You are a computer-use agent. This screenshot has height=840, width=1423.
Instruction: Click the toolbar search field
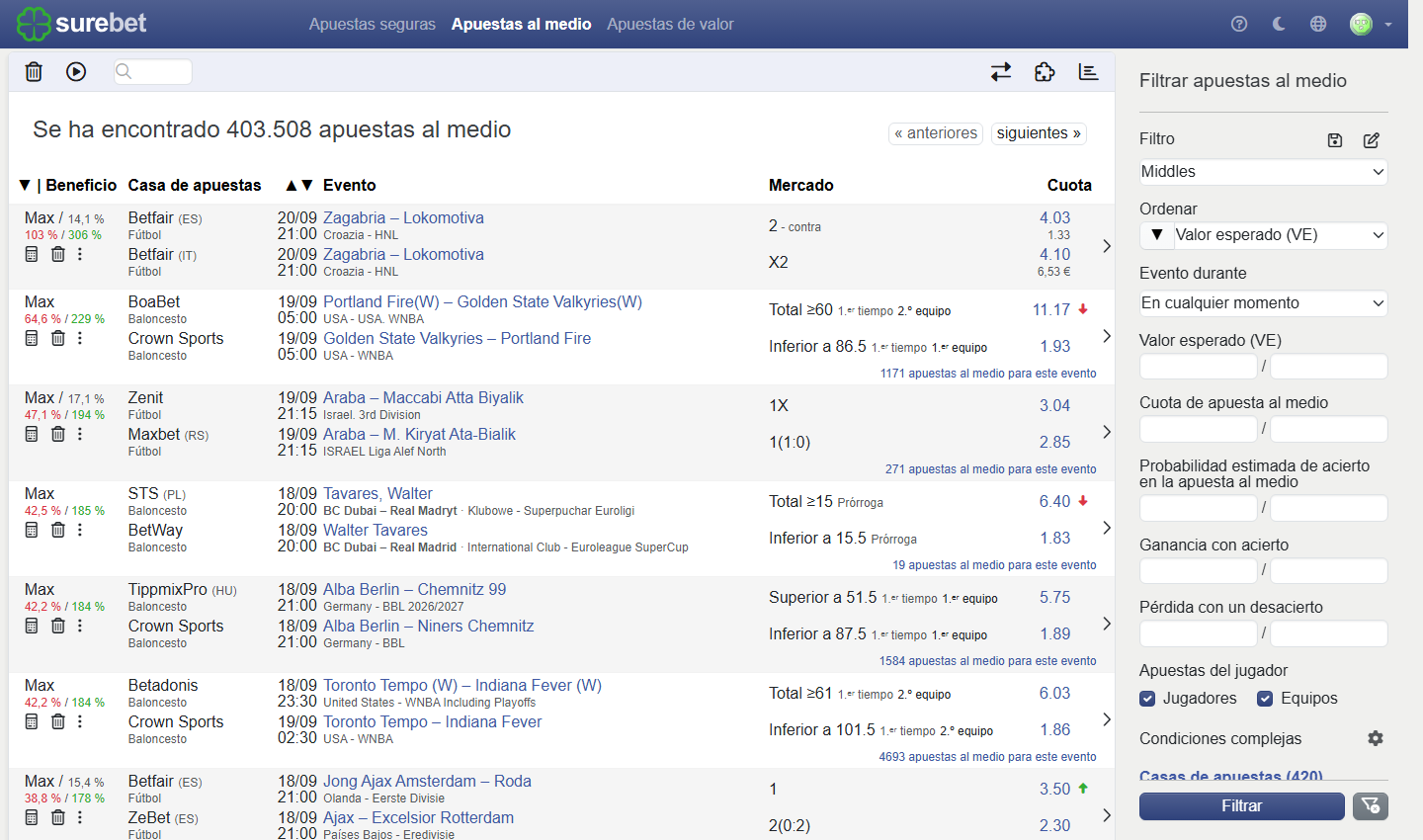coord(153,71)
